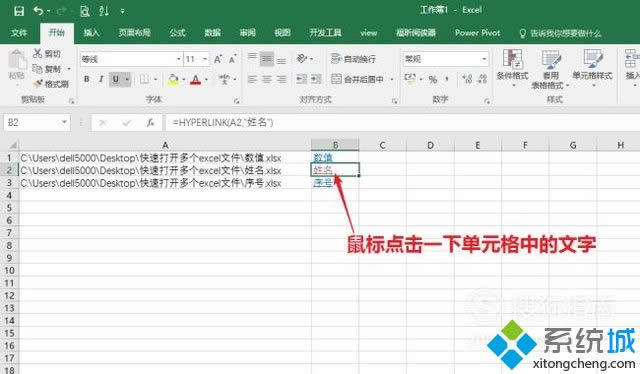Open the Font dialog launcher
The width and height of the screenshot is (640, 374).
point(236,100)
